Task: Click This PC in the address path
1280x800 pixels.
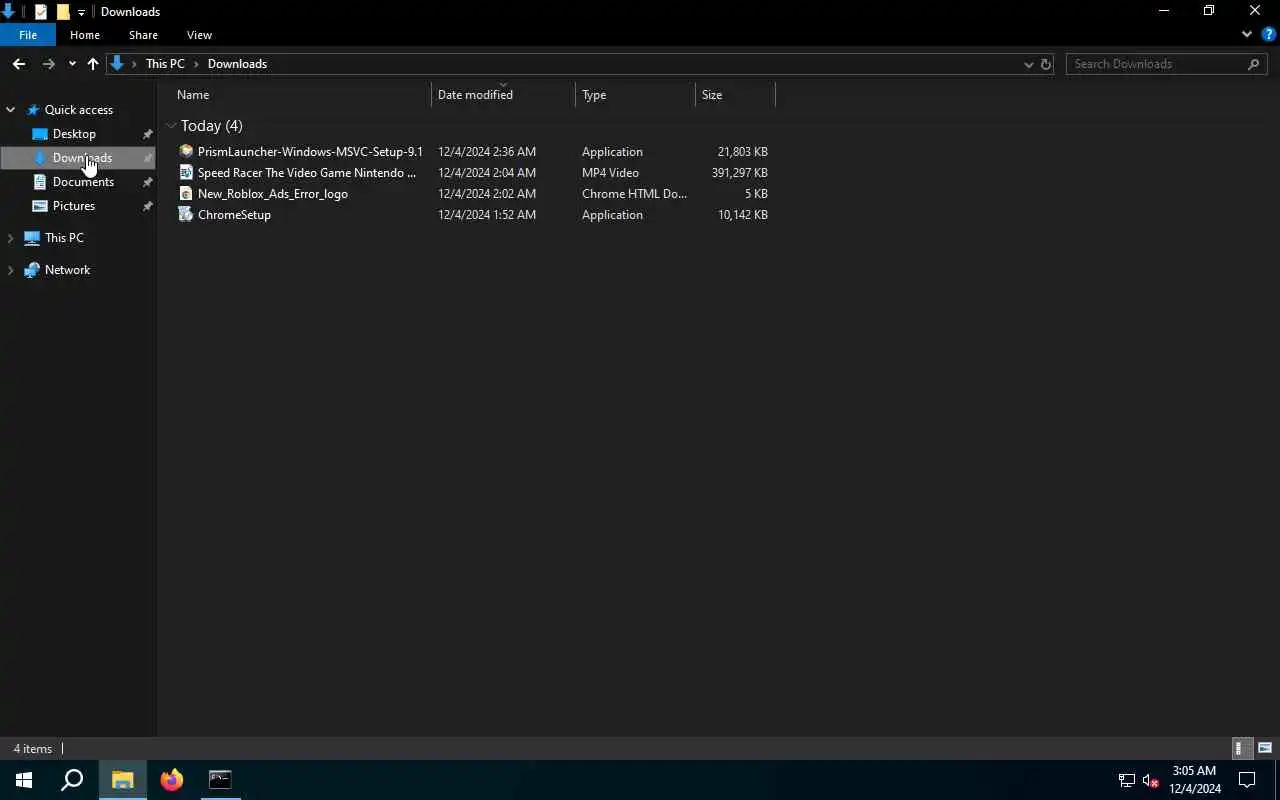Action: click(165, 64)
